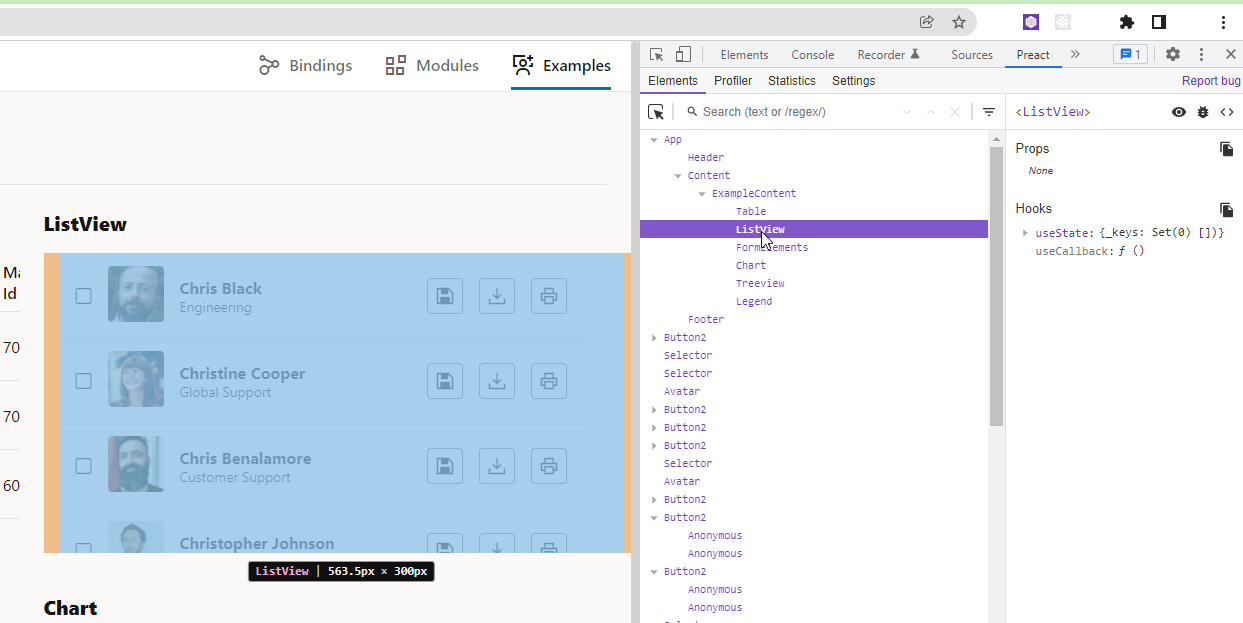Open the Preact component filter menu

point(989,112)
